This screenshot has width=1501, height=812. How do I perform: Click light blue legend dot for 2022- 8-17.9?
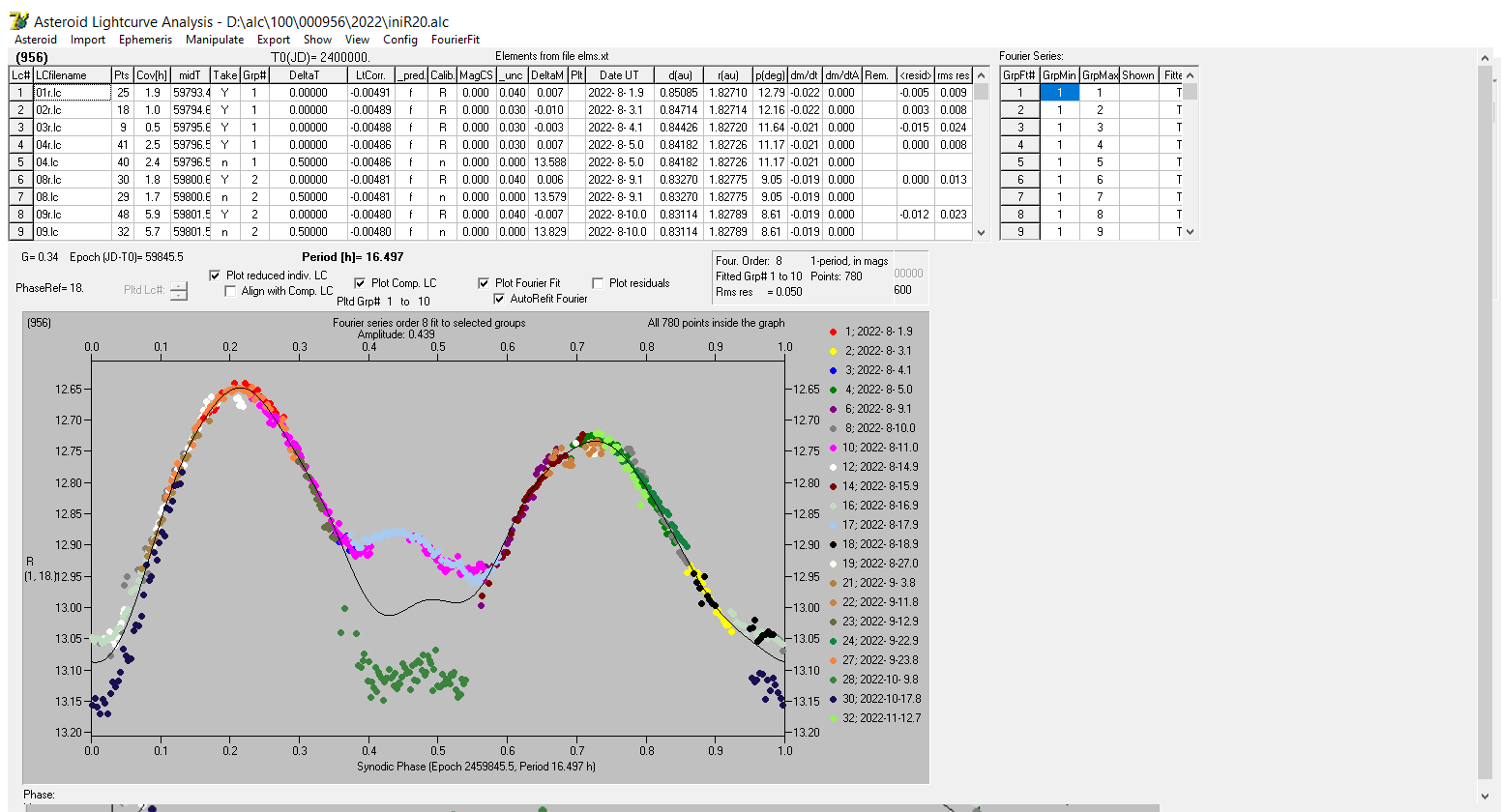pyautogui.click(x=833, y=525)
